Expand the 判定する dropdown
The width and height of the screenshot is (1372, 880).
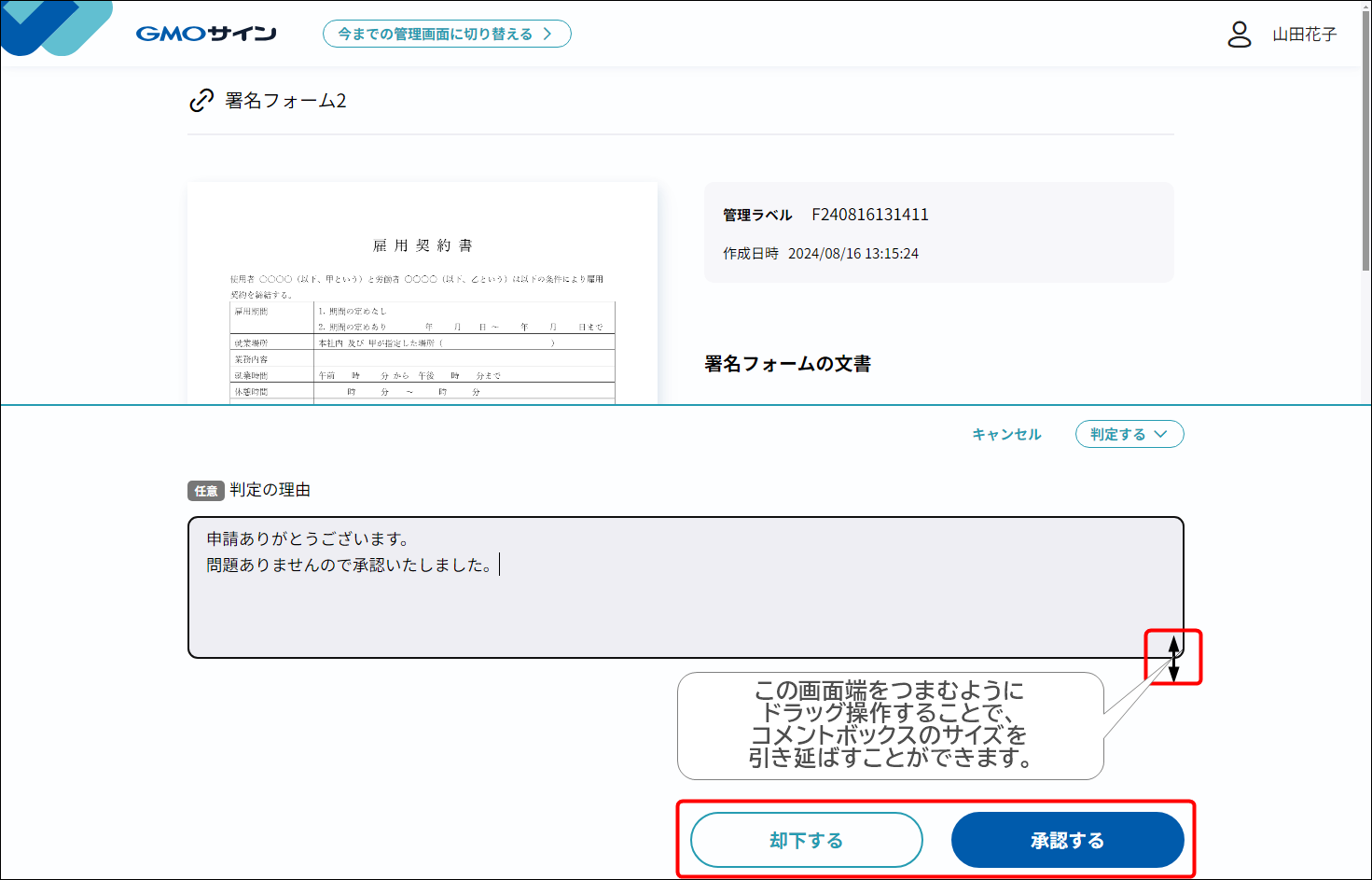pyautogui.click(x=1129, y=434)
